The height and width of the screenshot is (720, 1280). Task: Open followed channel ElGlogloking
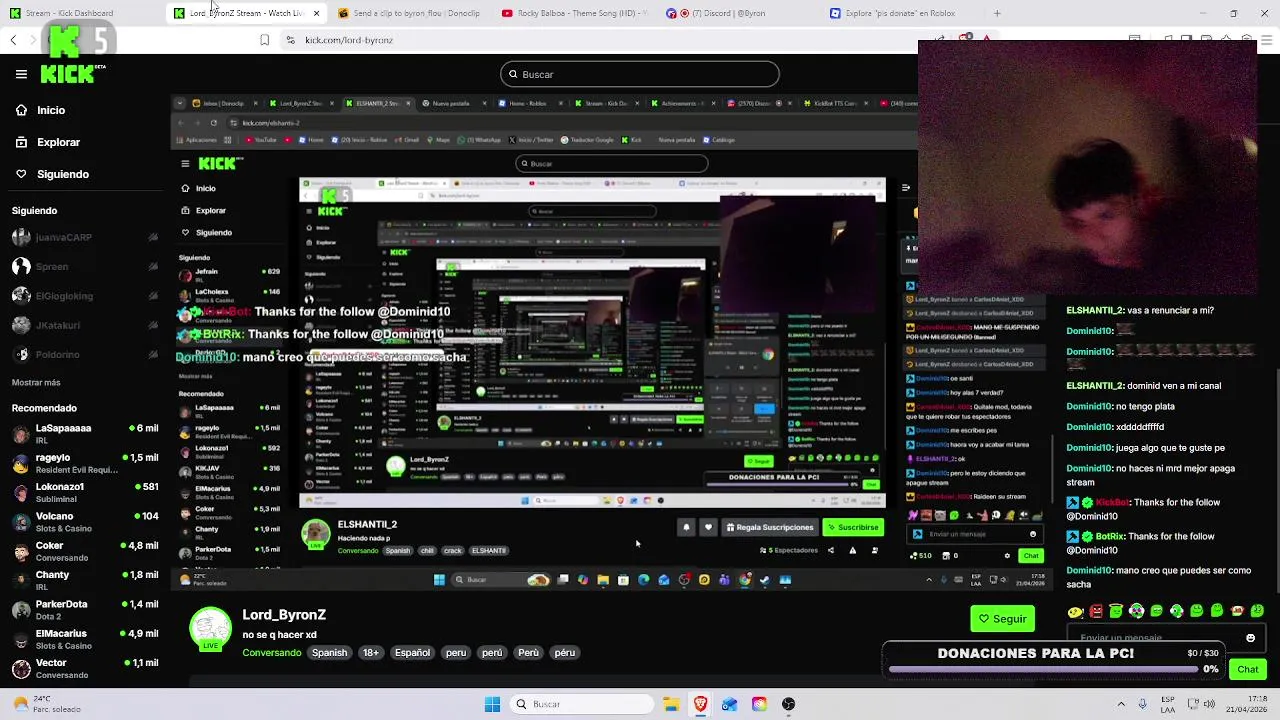[x=85, y=296]
